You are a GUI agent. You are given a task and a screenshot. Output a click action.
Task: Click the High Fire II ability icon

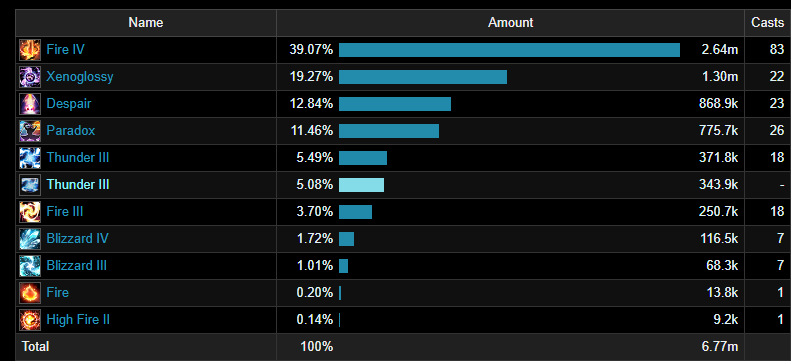pos(30,320)
